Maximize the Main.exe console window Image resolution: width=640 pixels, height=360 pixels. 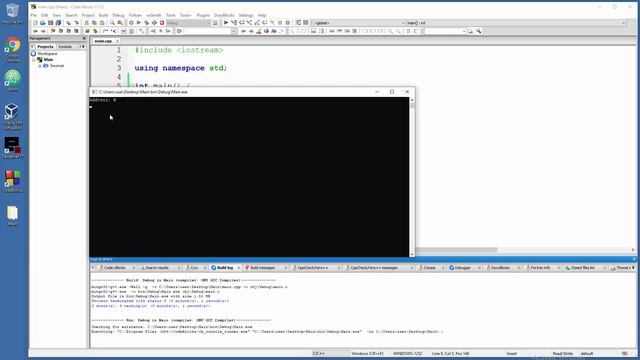392,92
